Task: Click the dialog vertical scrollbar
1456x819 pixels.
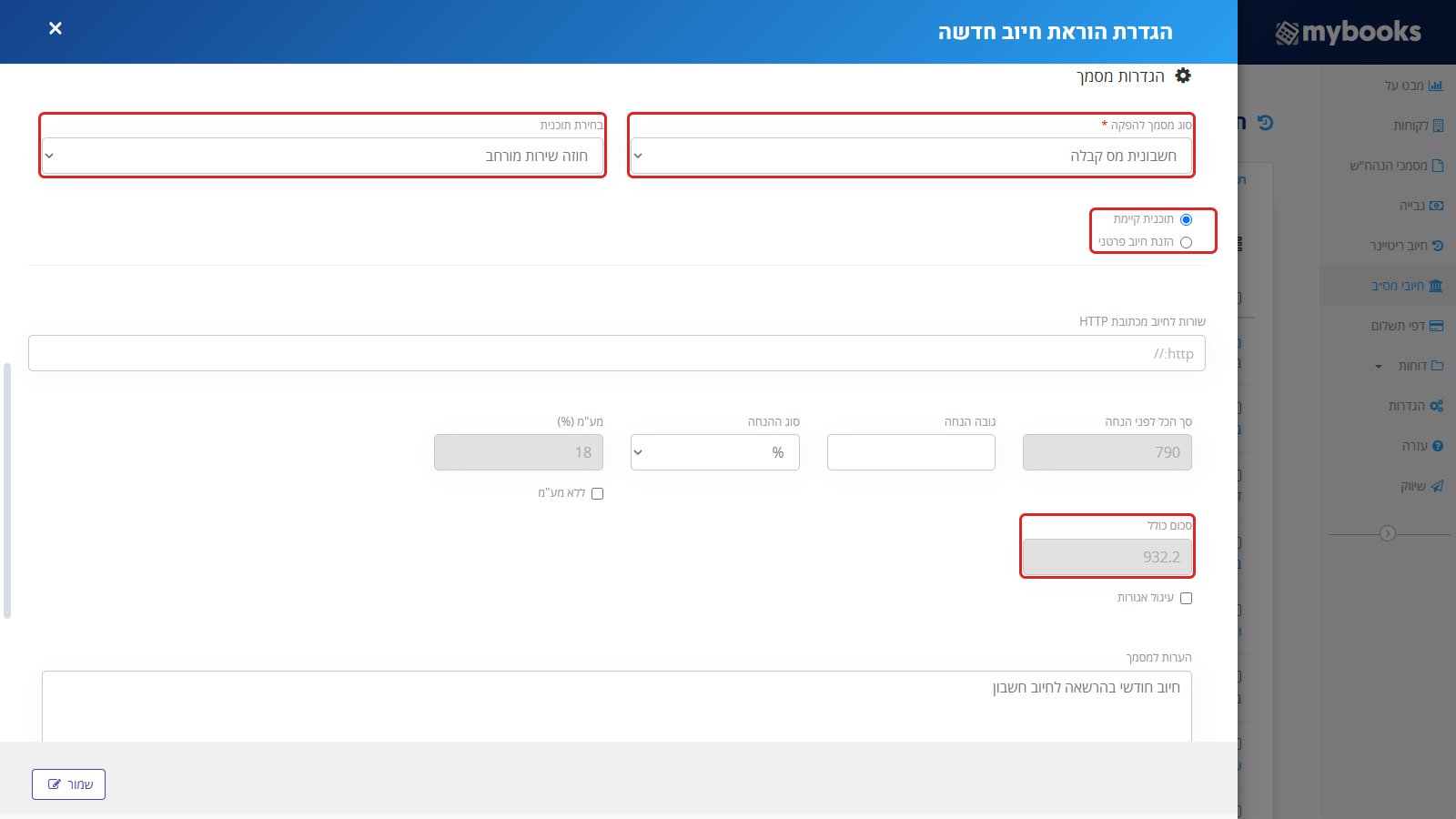Action: click(7, 491)
